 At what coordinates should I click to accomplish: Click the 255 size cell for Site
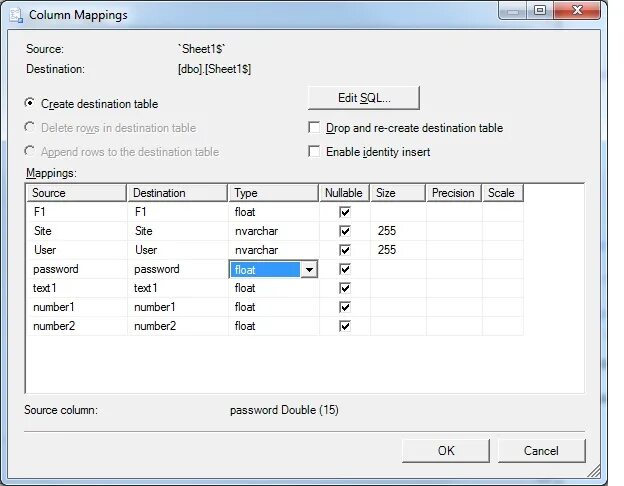398,231
